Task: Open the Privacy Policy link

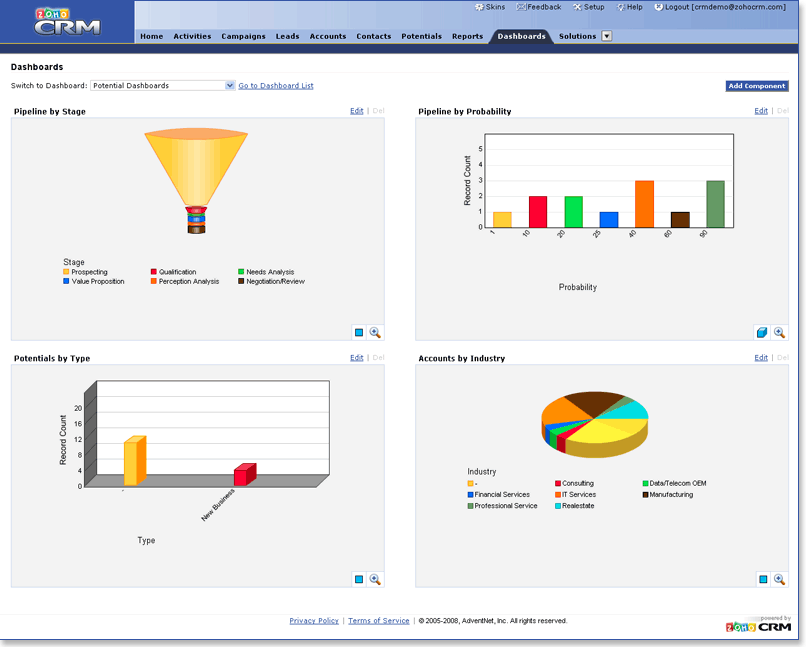Action: pyautogui.click(x=314, y=621)
